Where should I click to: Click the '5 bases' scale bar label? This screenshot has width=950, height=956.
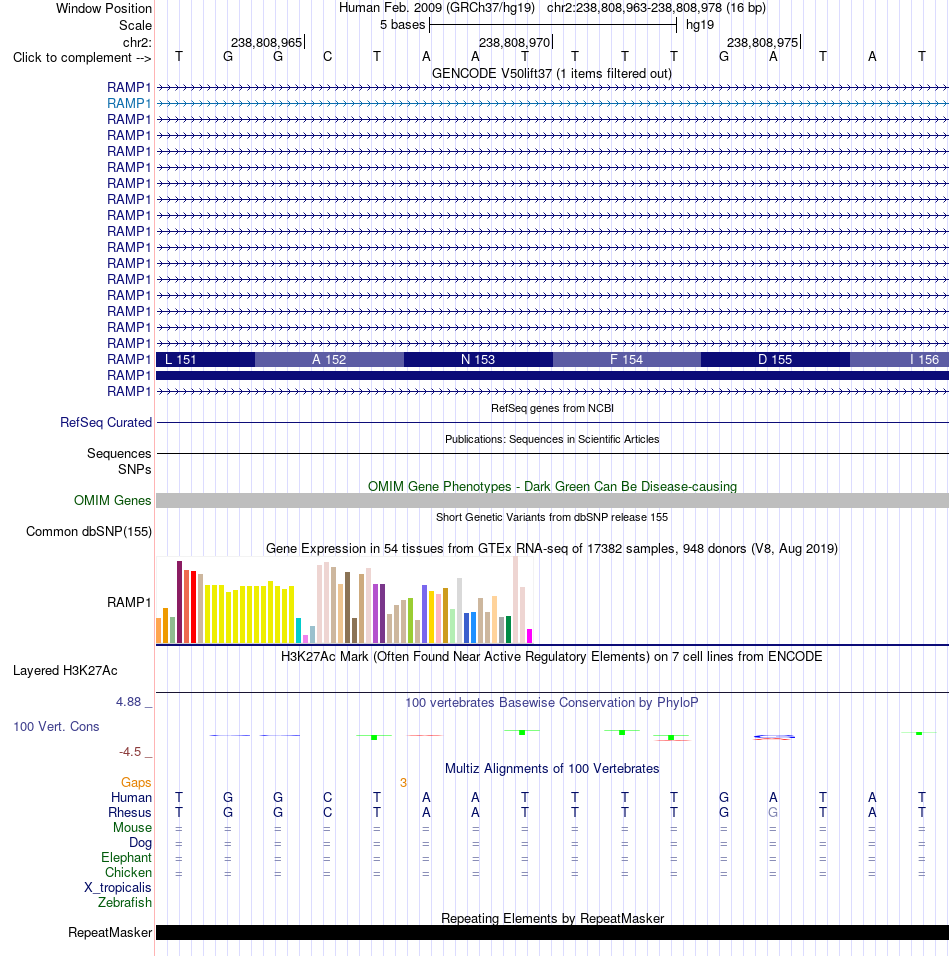(402, 25)
